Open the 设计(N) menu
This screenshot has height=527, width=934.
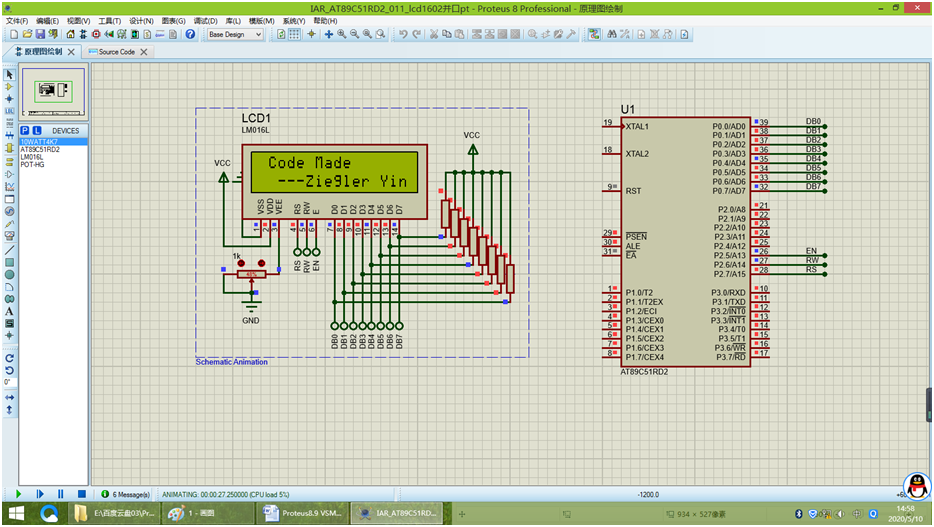point(141,21)
